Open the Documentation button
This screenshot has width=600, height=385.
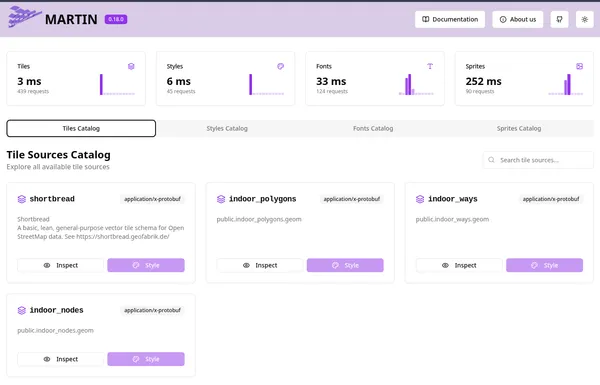[x=450, y=20]
